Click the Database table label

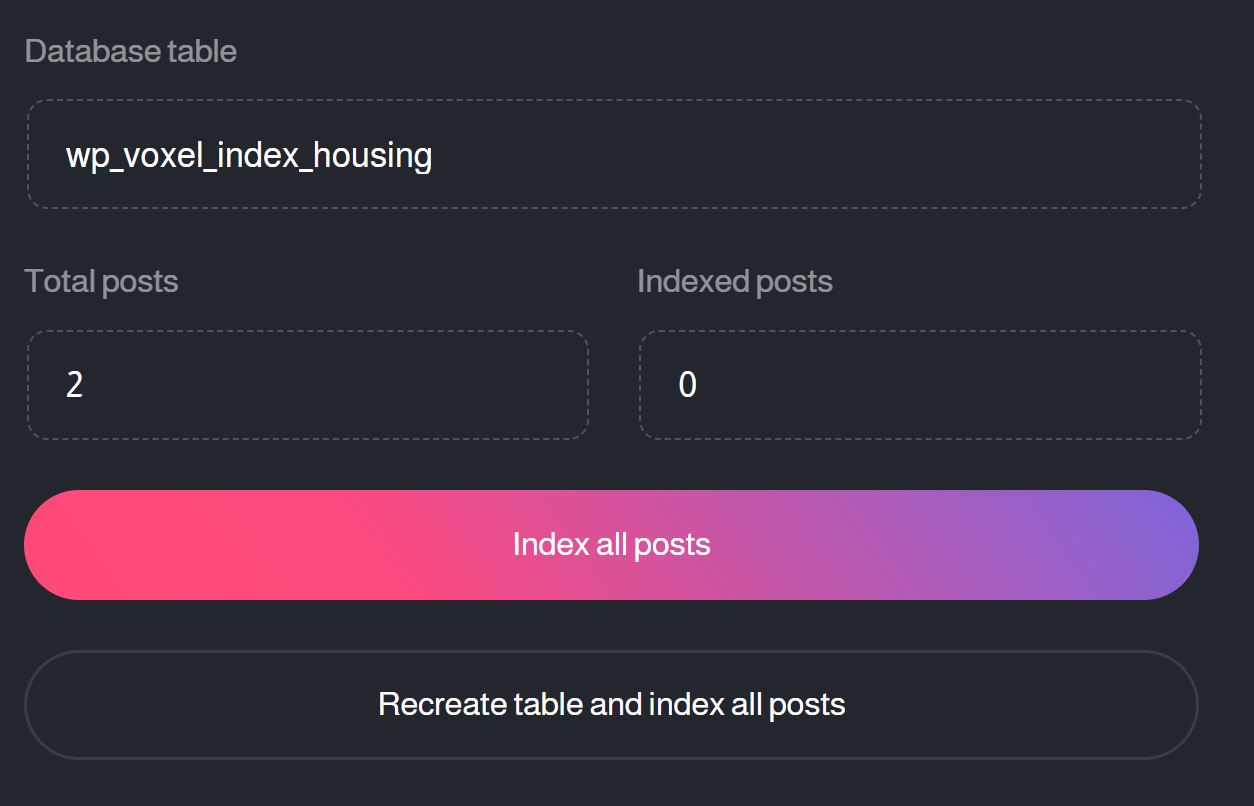coord(130,50)
